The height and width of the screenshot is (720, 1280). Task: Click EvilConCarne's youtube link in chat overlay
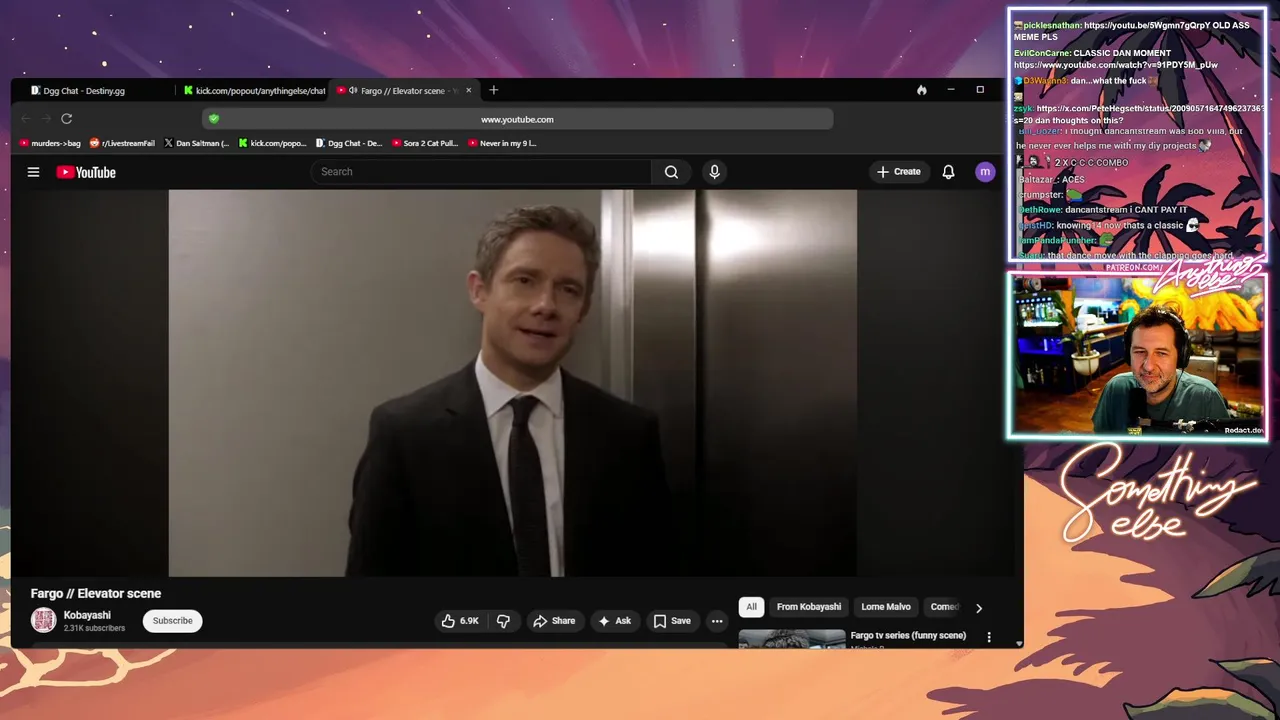coord(1116,65)
